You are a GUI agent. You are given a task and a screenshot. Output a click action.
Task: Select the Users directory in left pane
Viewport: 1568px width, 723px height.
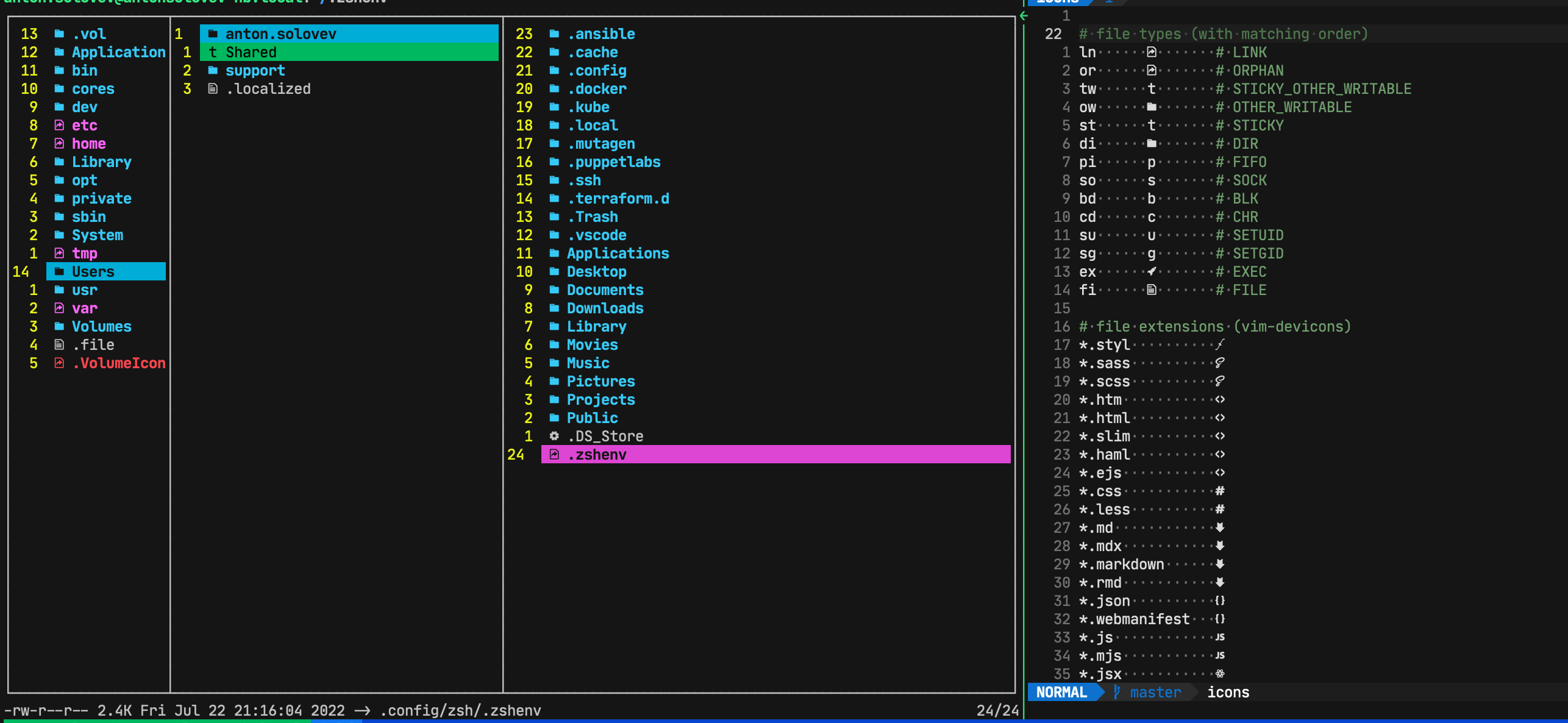[93, 272]
